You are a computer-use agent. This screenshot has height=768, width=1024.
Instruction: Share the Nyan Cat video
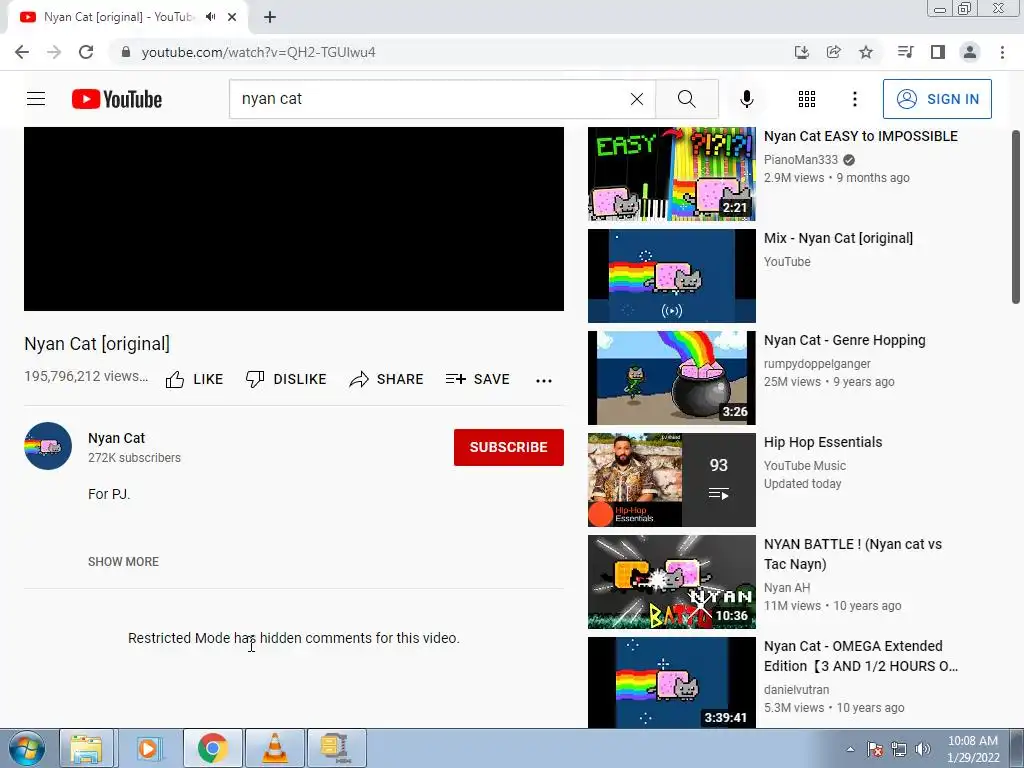pyautogui.click(x=386, y=379)
